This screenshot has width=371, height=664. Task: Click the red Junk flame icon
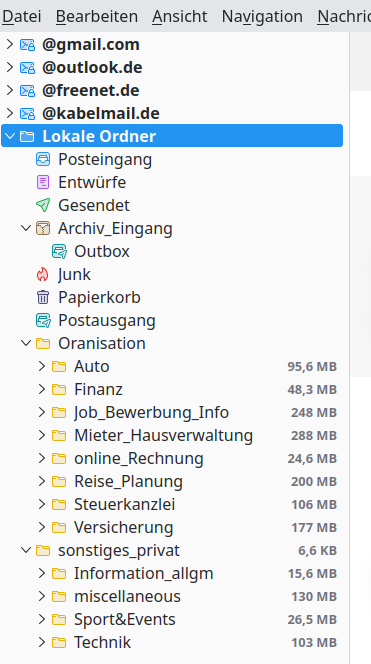pyautogui.click(x=43, y=274)
